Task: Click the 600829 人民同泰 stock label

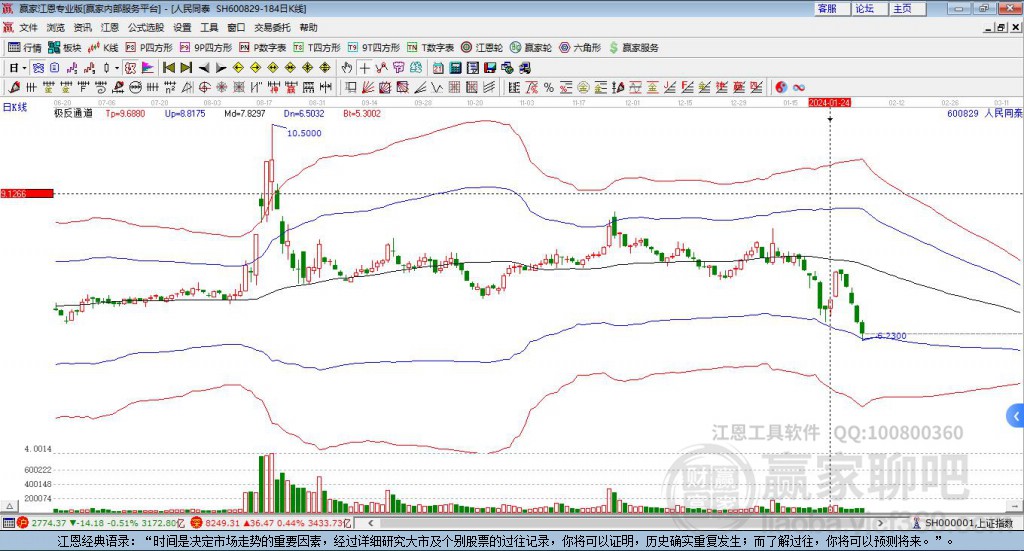Action: point(985,113)
